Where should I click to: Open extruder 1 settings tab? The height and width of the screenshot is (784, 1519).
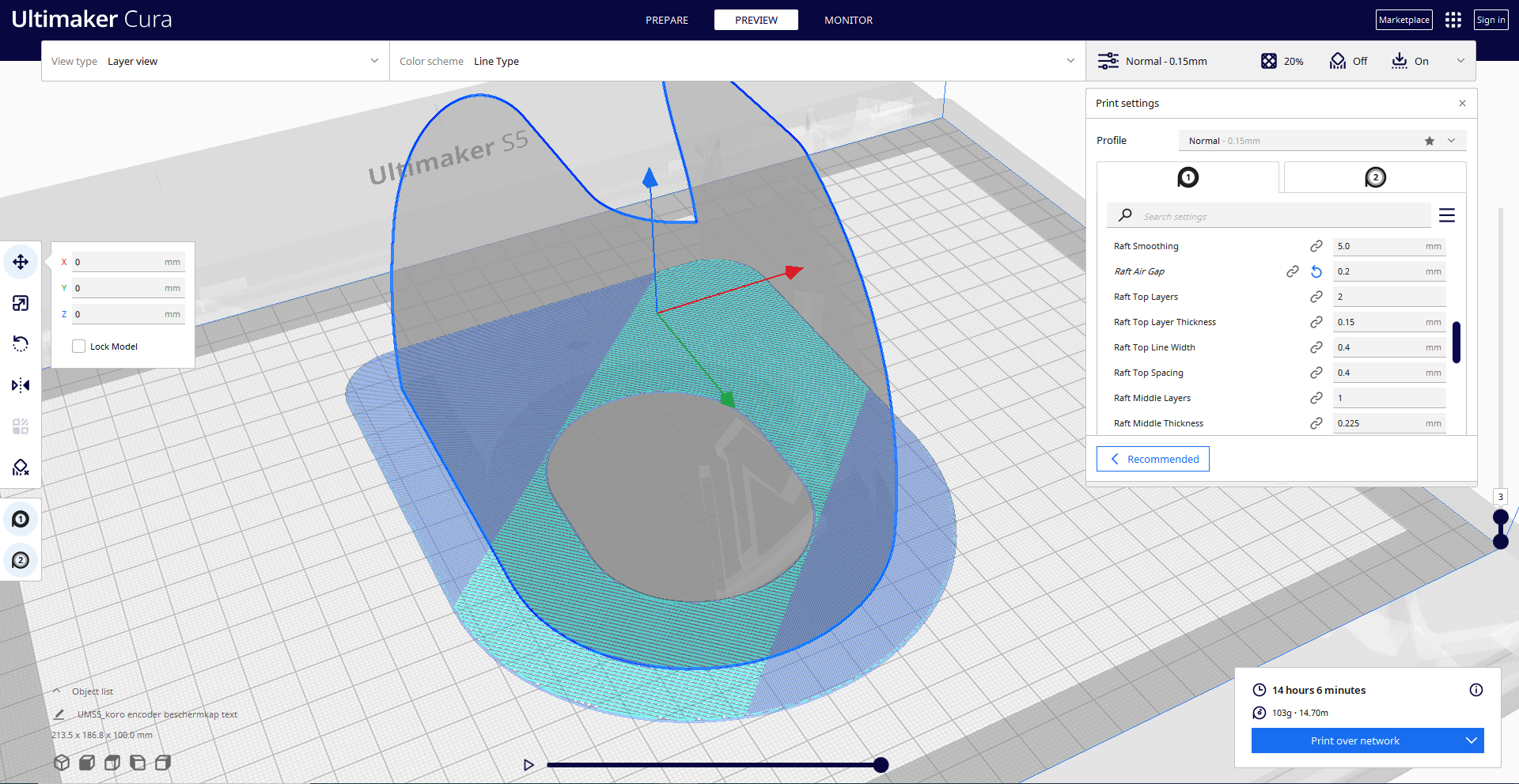click(x=1188, y=177)
